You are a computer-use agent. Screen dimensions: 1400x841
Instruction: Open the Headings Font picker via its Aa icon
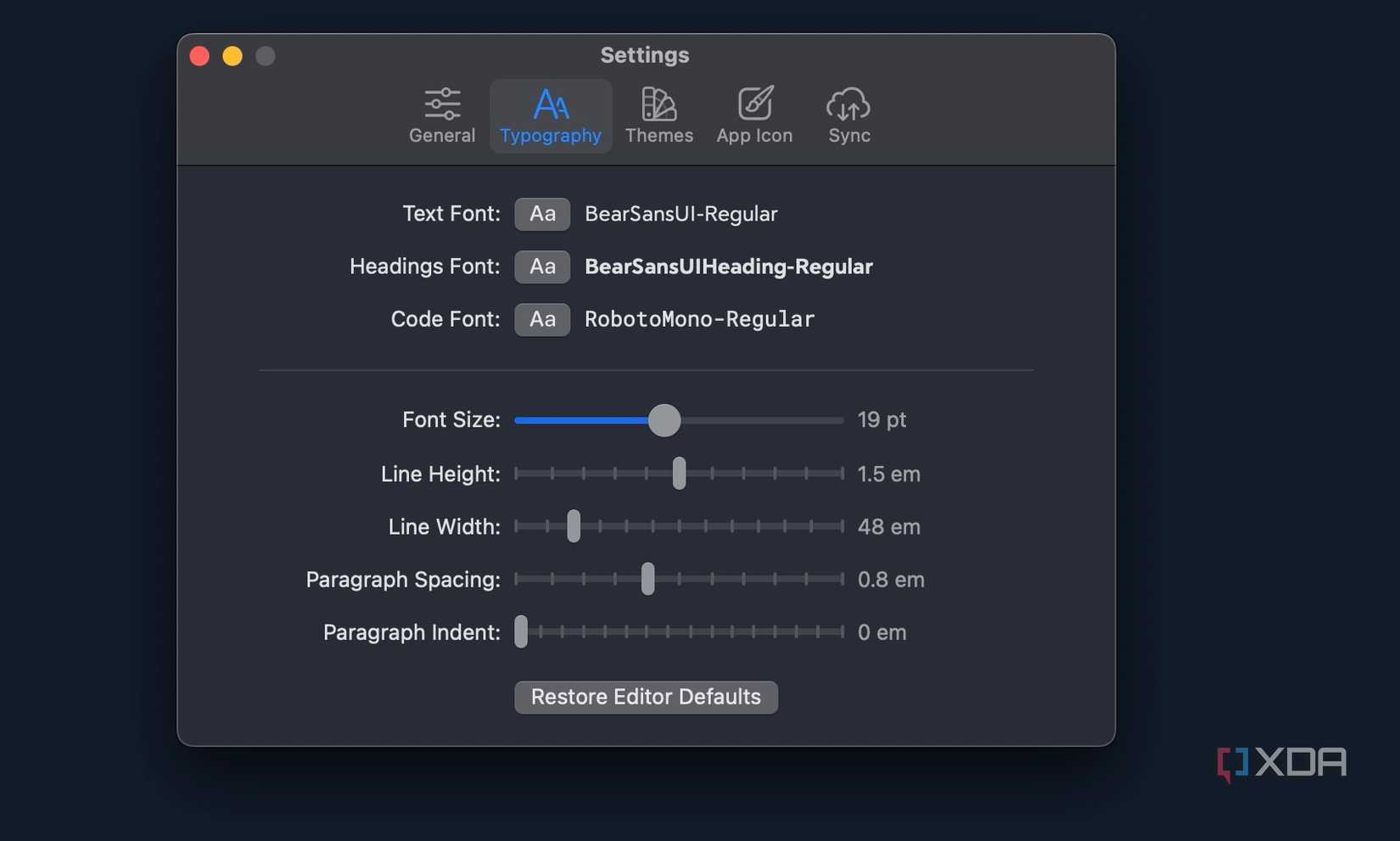click(x=542, y=266)
